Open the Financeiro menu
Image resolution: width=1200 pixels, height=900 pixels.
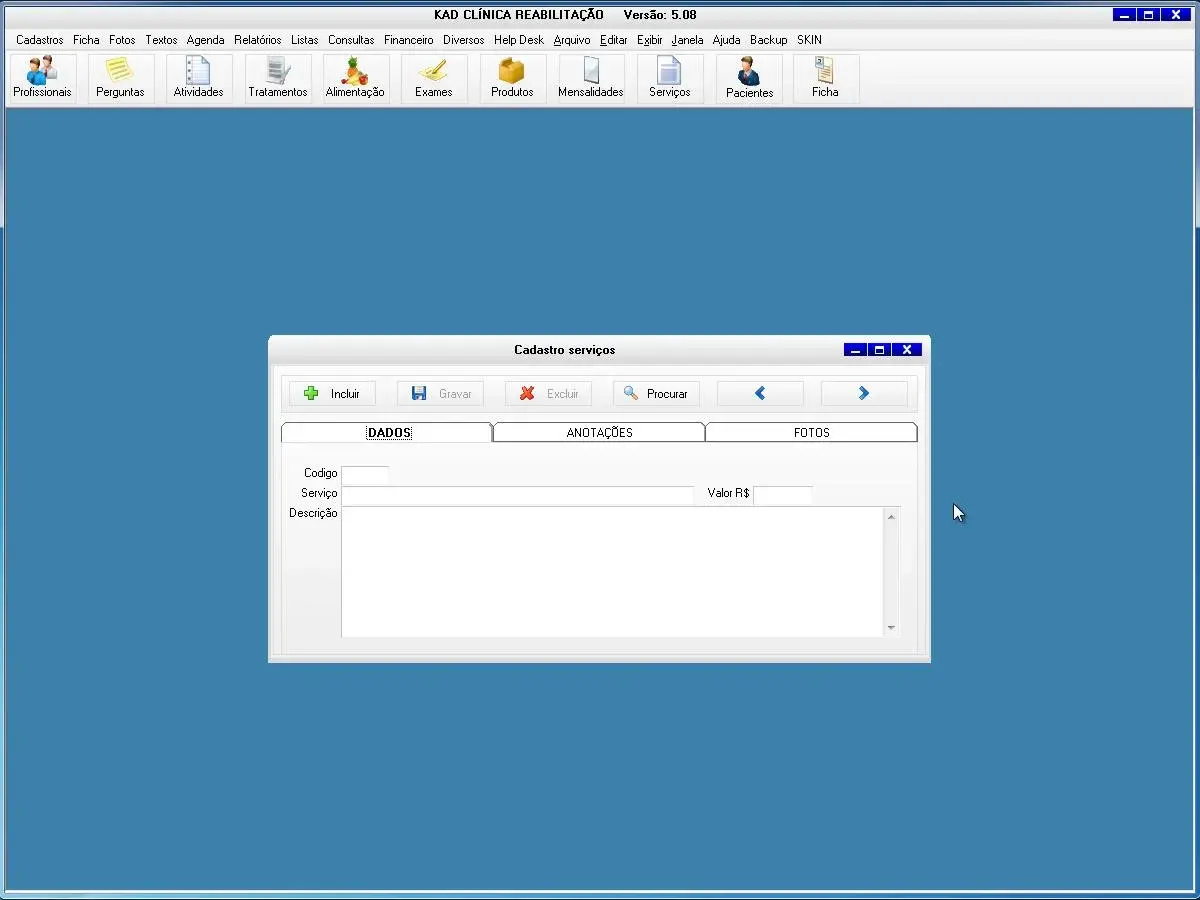pyautogui.click(x=408, y=40)
